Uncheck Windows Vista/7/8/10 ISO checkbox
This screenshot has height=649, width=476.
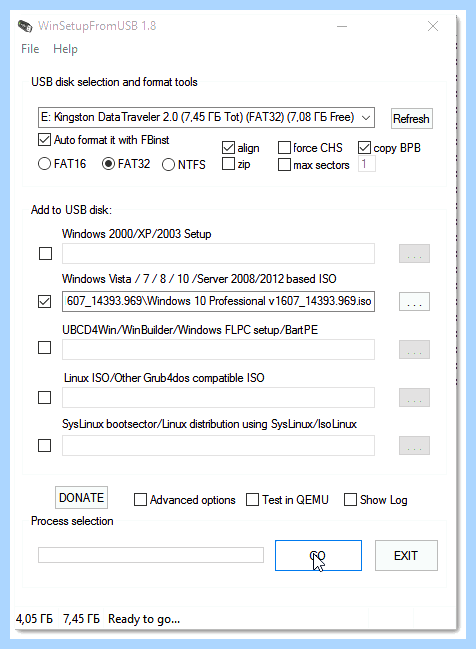point(44,301)
